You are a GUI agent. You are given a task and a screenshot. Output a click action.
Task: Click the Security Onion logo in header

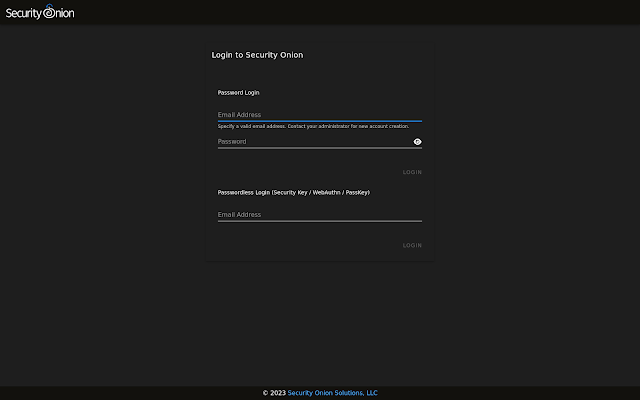coord(40,12)
